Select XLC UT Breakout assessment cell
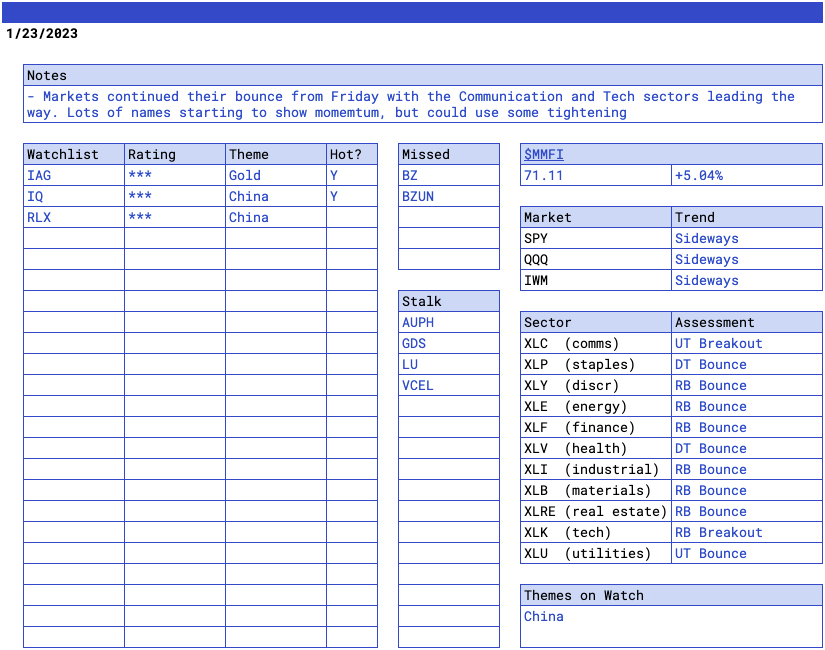Screen dimensions: 825x650 (747, 343)
